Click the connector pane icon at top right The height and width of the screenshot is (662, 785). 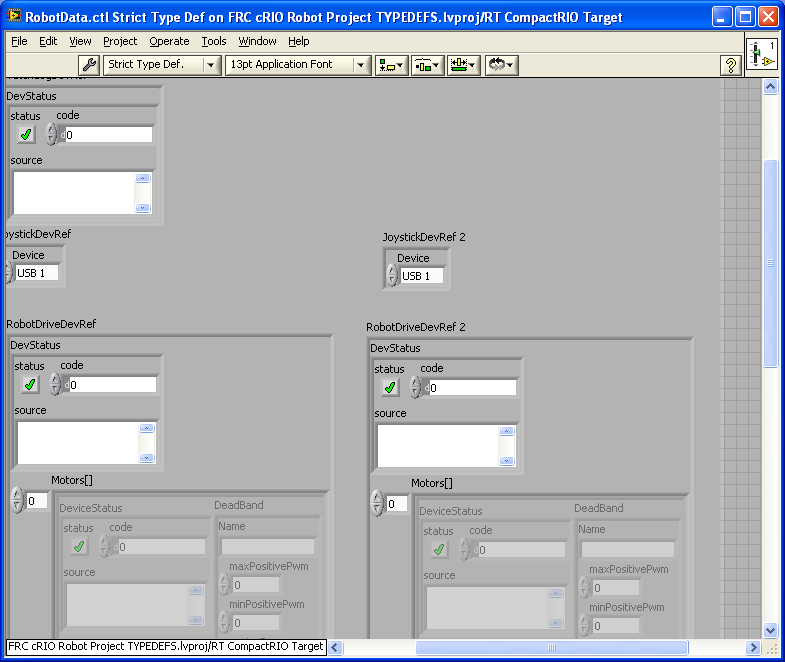click(x=762, y=54)
